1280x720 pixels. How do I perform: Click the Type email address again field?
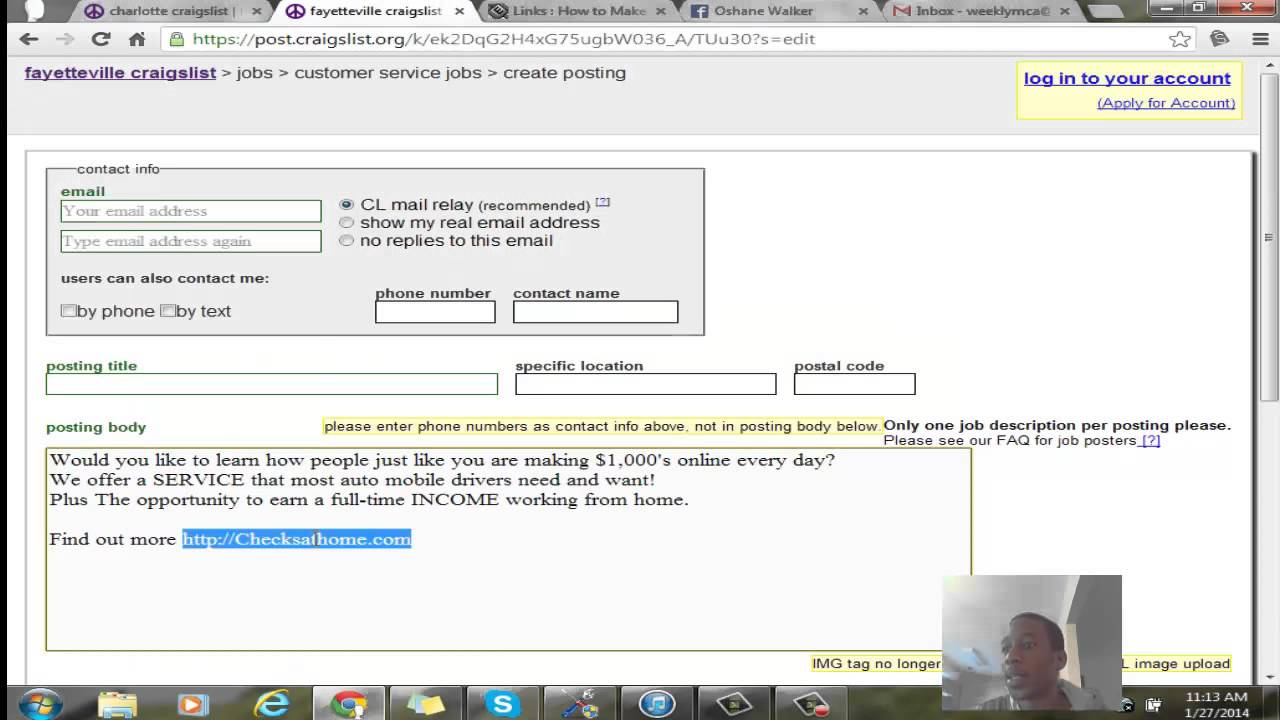pos(191,241)
